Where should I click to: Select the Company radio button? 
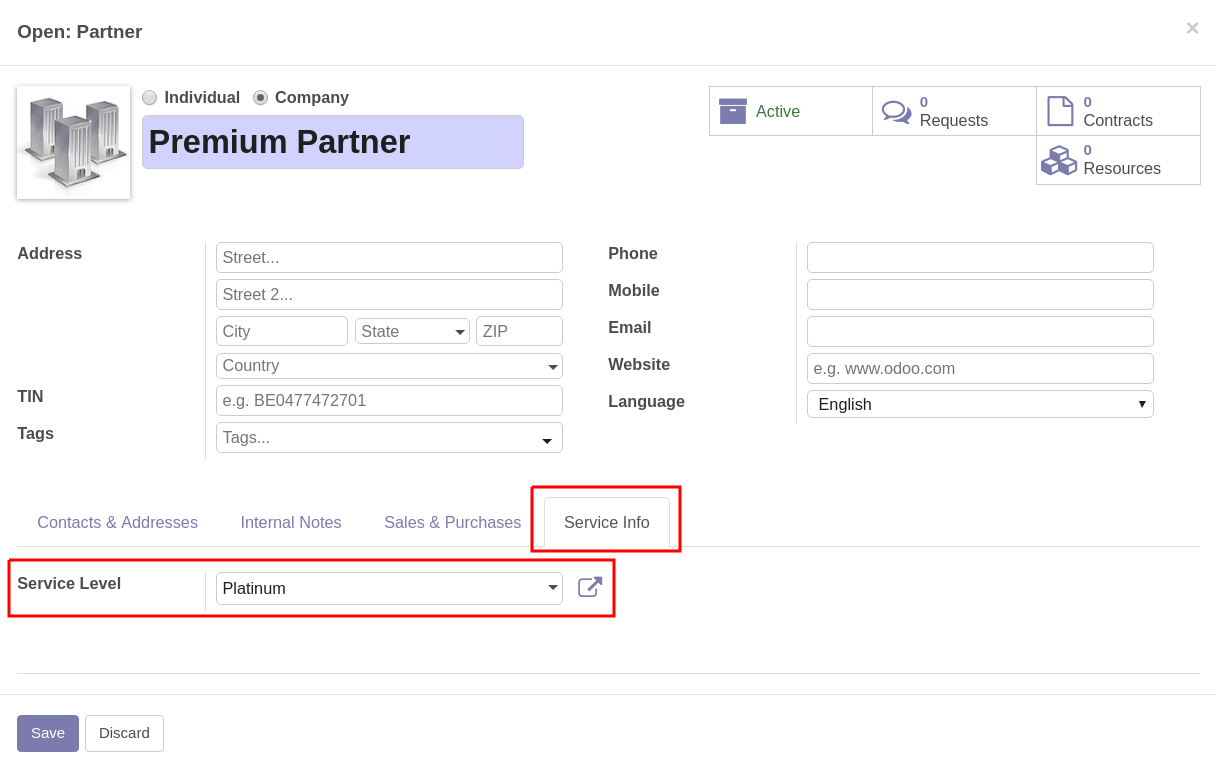pos(260,98)
